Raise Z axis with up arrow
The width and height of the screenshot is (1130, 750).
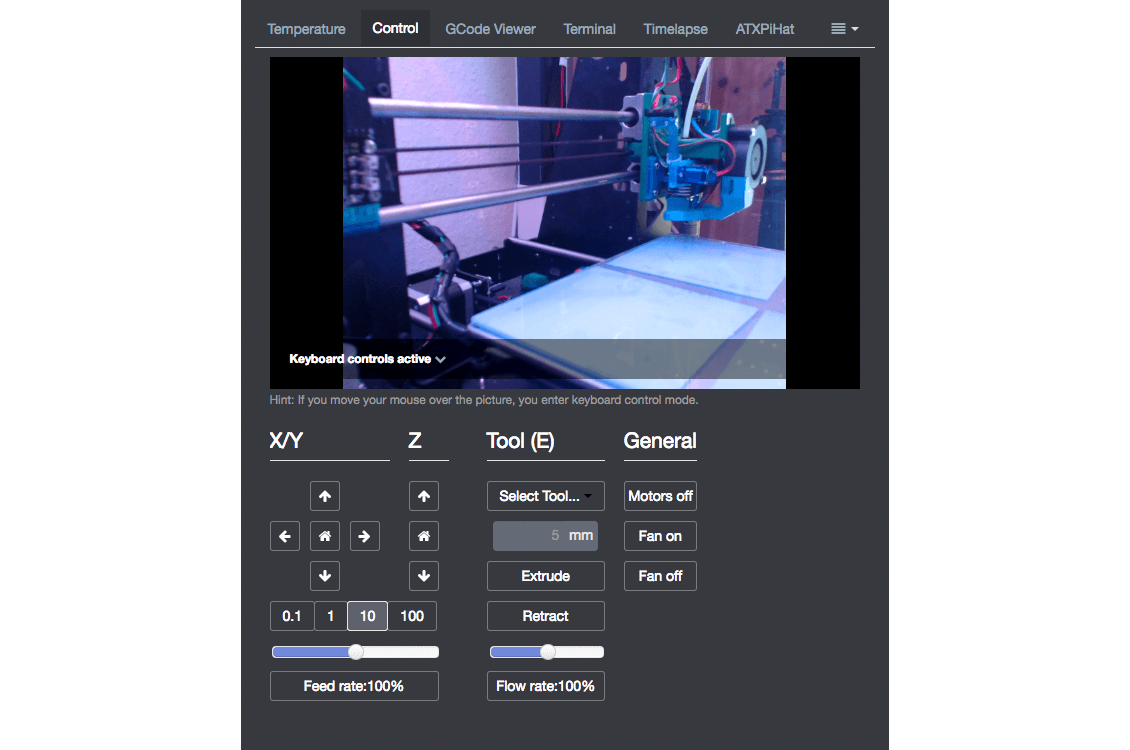coord(423,496)
